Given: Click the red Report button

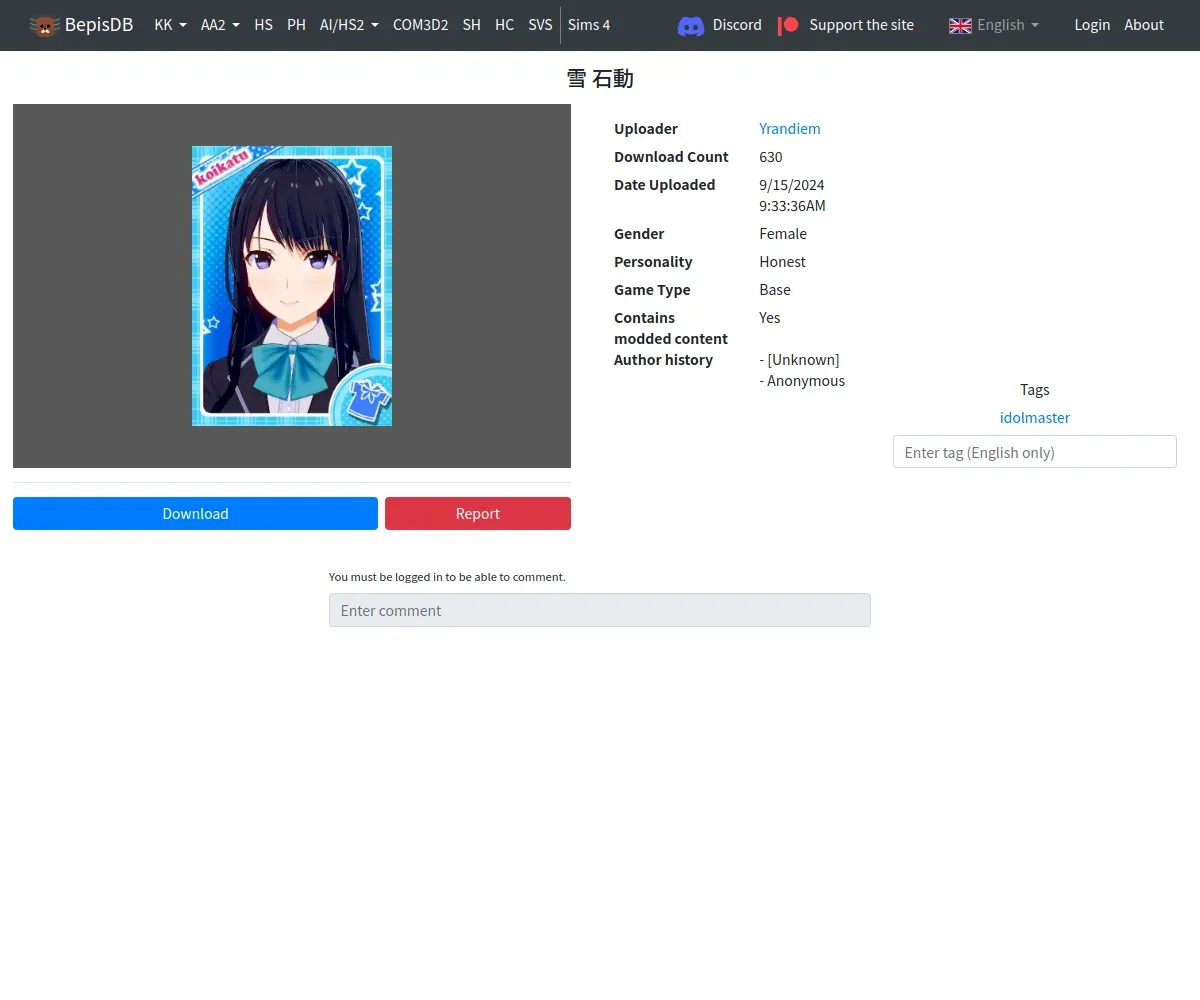Looking at the screenshot, I should 478,513.
